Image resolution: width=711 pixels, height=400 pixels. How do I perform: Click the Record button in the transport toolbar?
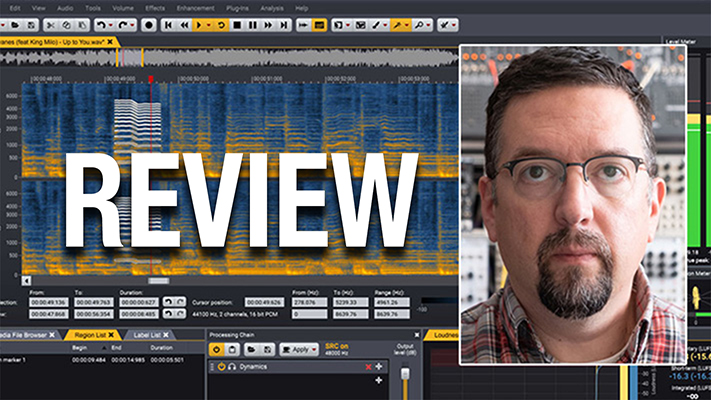click(148, 24)
